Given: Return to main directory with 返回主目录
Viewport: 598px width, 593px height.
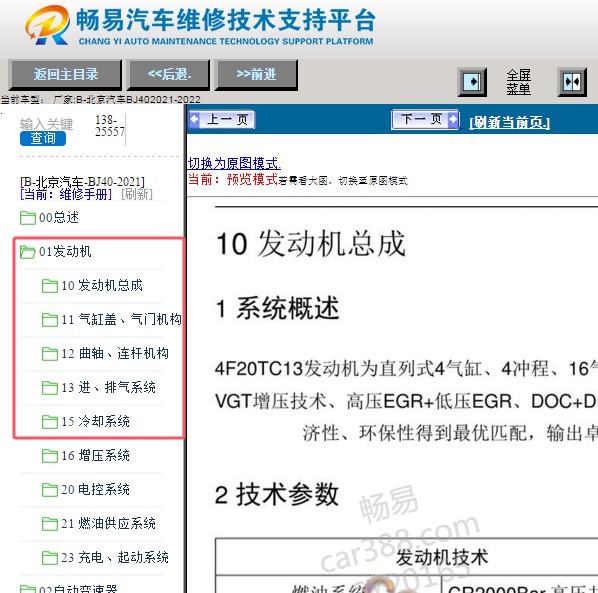Looking at the screenshot, I should coord(66,74).
